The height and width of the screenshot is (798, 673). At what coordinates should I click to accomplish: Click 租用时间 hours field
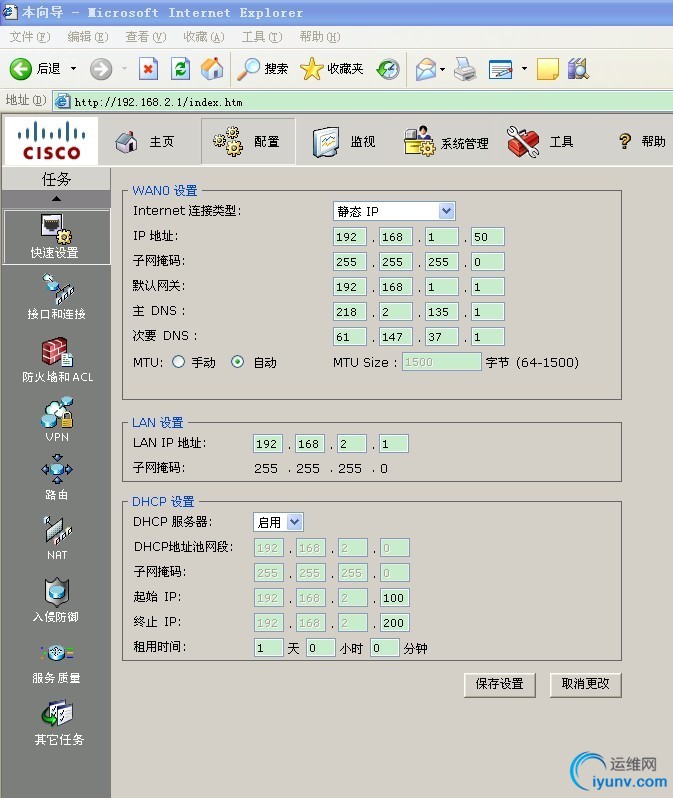point(321,647)
